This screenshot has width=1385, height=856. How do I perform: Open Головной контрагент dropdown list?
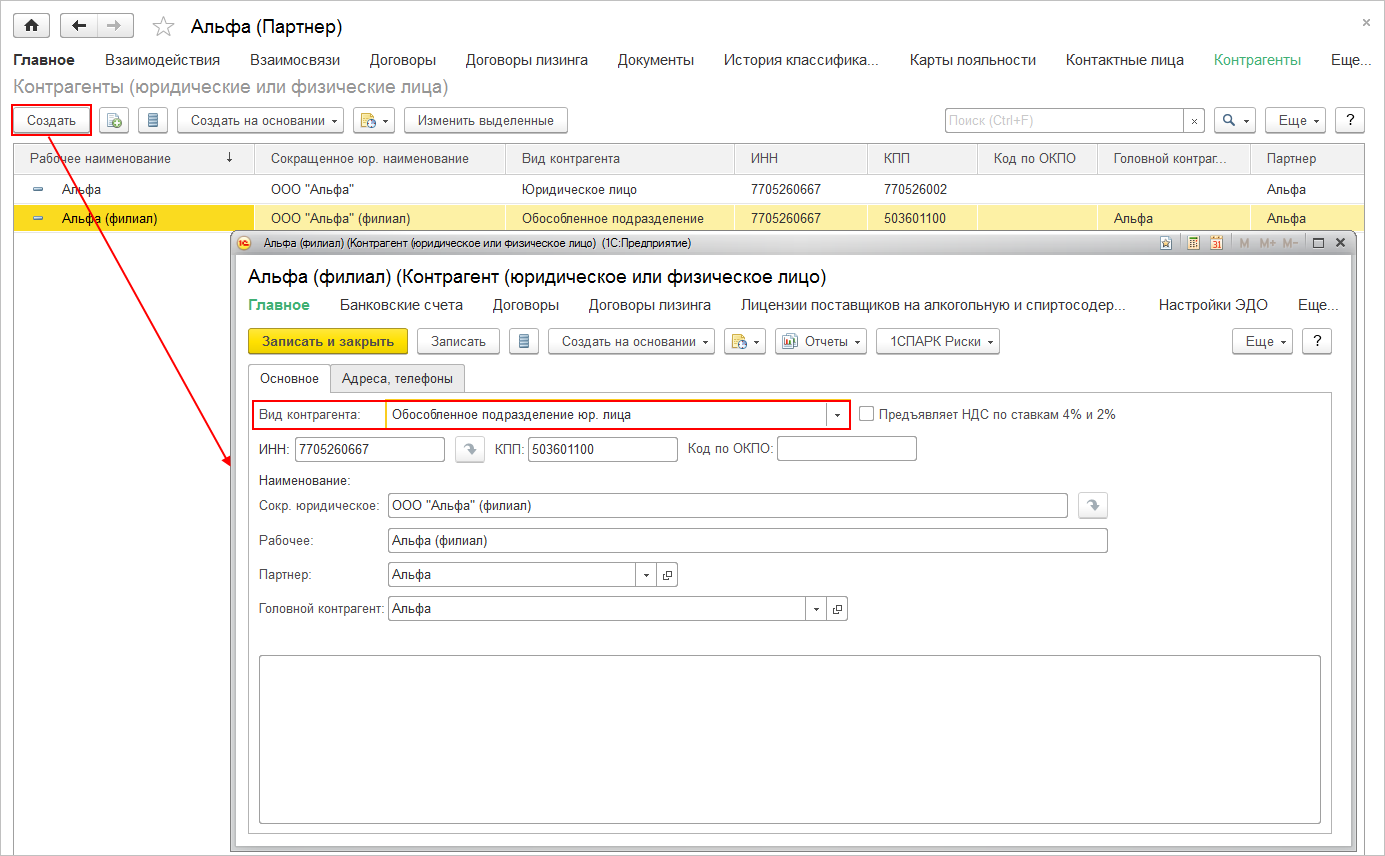pyautogui.click(x=817, y=609)
